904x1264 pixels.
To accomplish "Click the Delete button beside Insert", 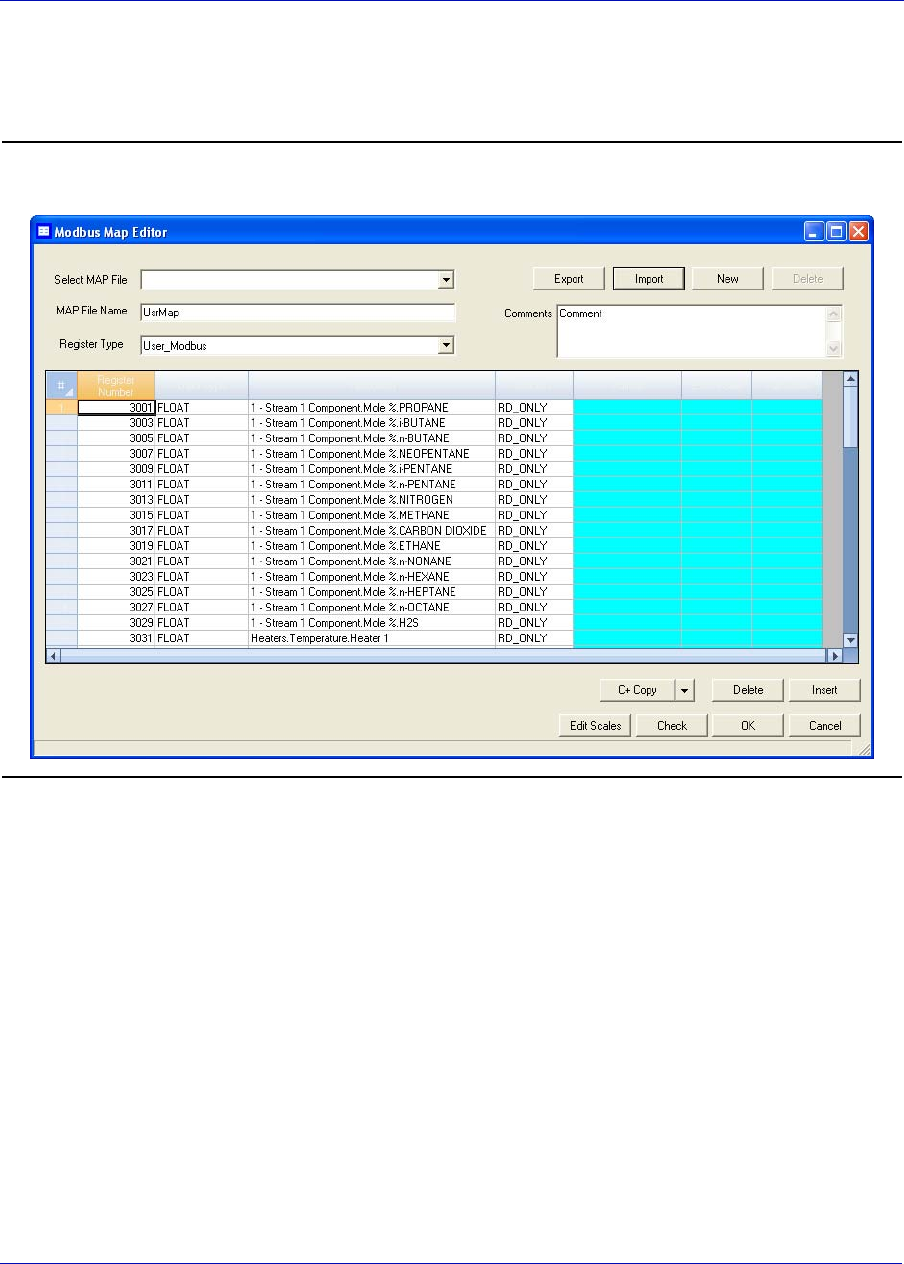I will pos(748,690).
